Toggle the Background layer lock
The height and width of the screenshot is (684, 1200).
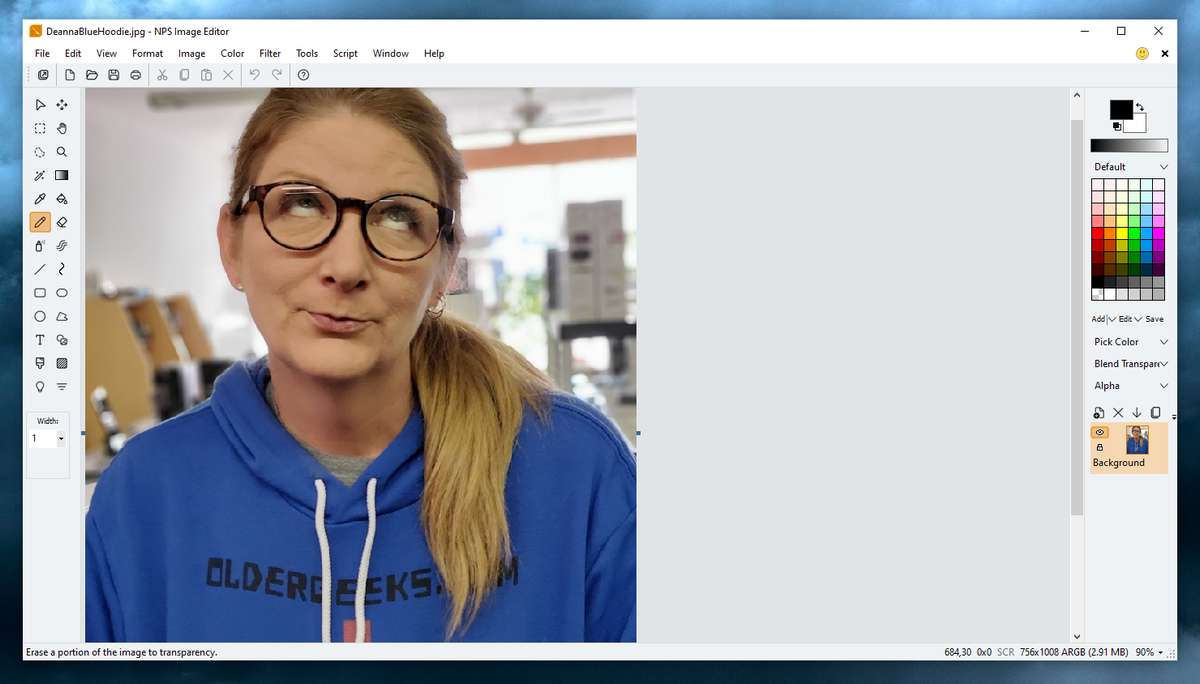(1100, 448)
